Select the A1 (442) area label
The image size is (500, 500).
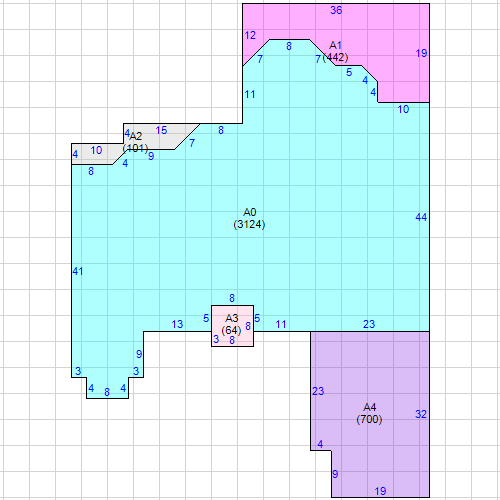(335, 51)
